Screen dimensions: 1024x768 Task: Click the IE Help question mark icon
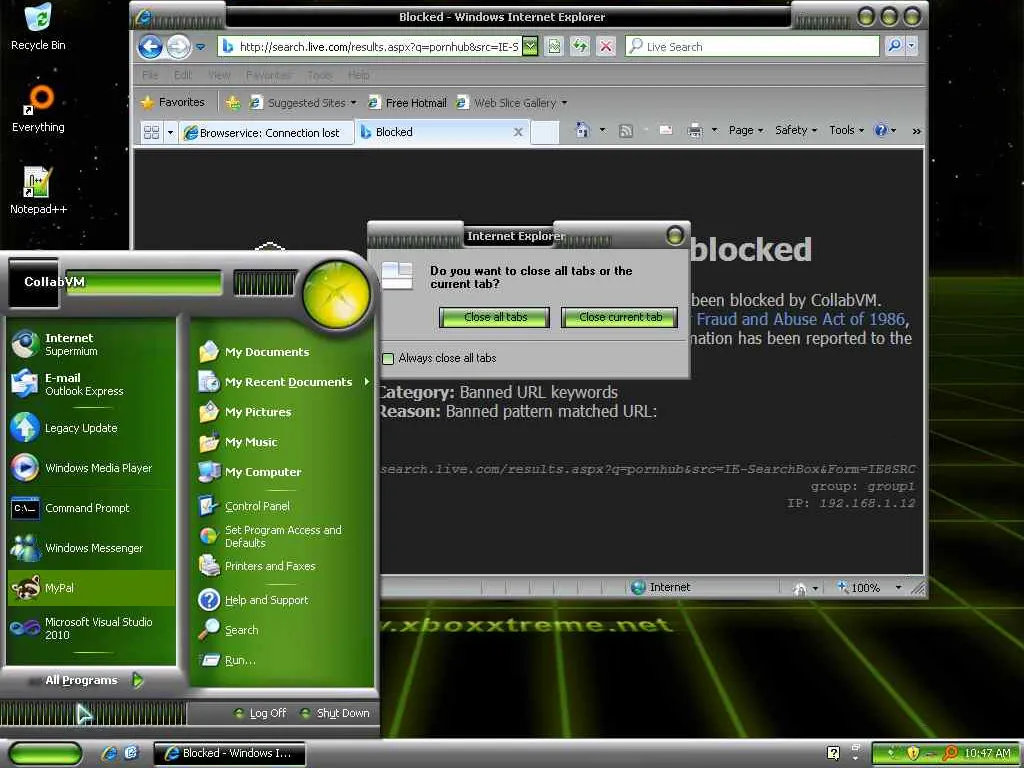[881, 131]
